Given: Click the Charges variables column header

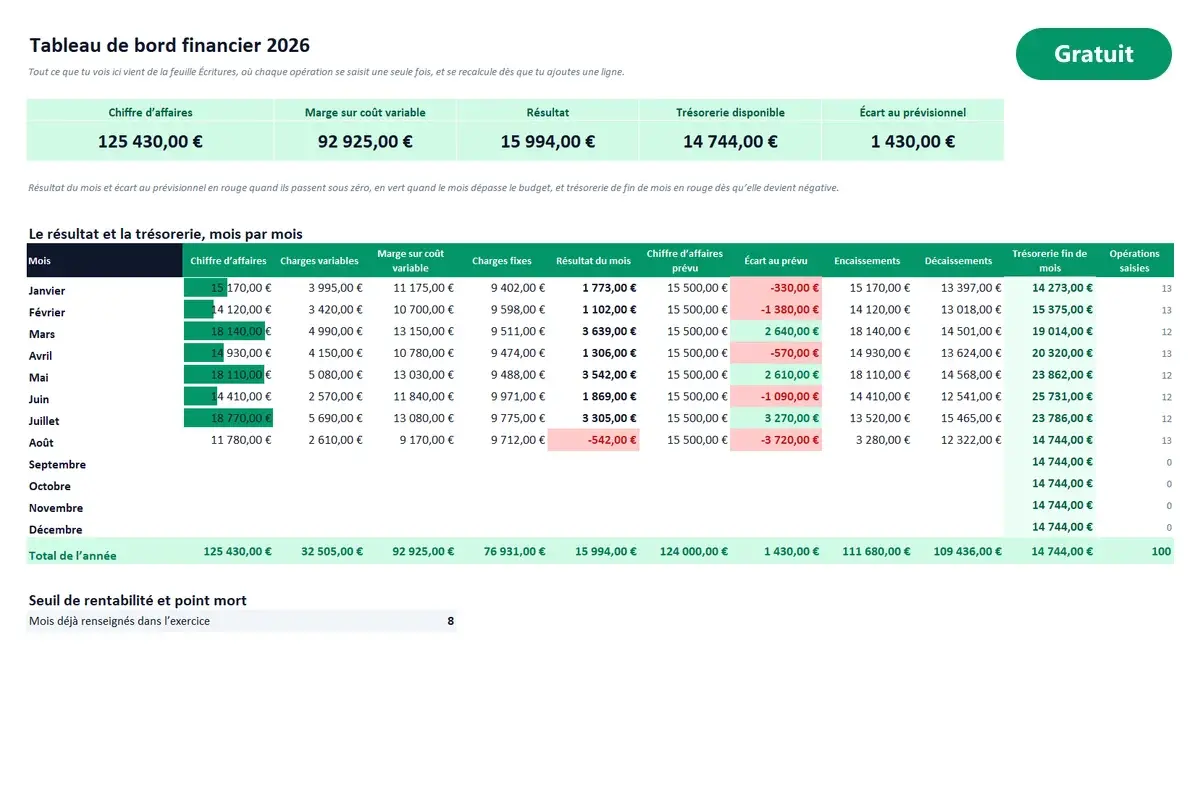Looking at the screenshot, I should pyautogui.click(x=319, y=260).
